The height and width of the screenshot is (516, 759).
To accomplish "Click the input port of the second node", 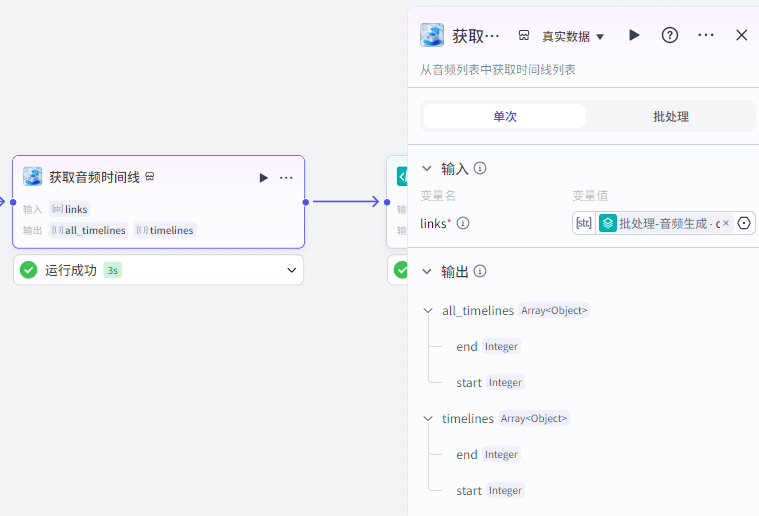I will point(387,202).
